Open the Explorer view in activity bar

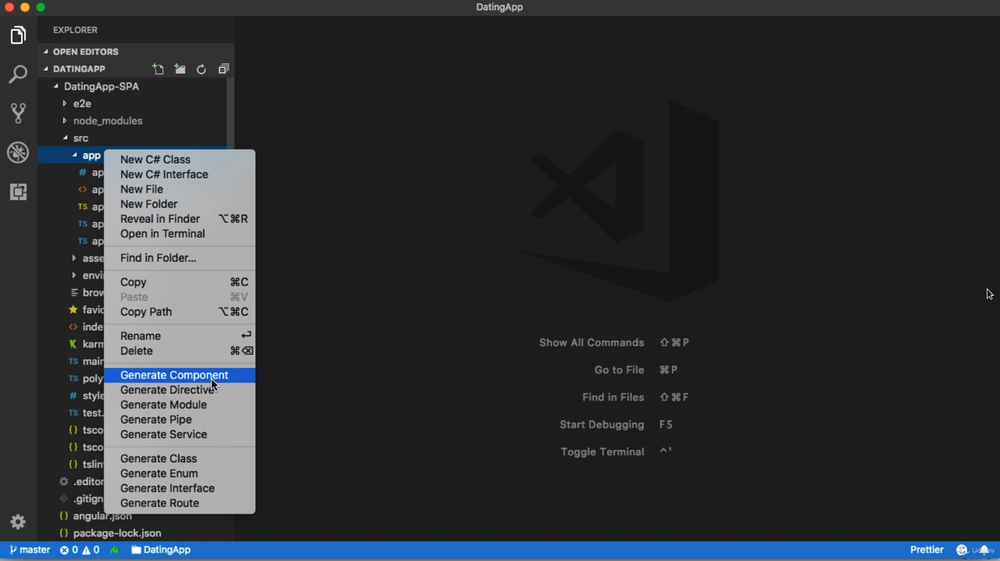18,35
